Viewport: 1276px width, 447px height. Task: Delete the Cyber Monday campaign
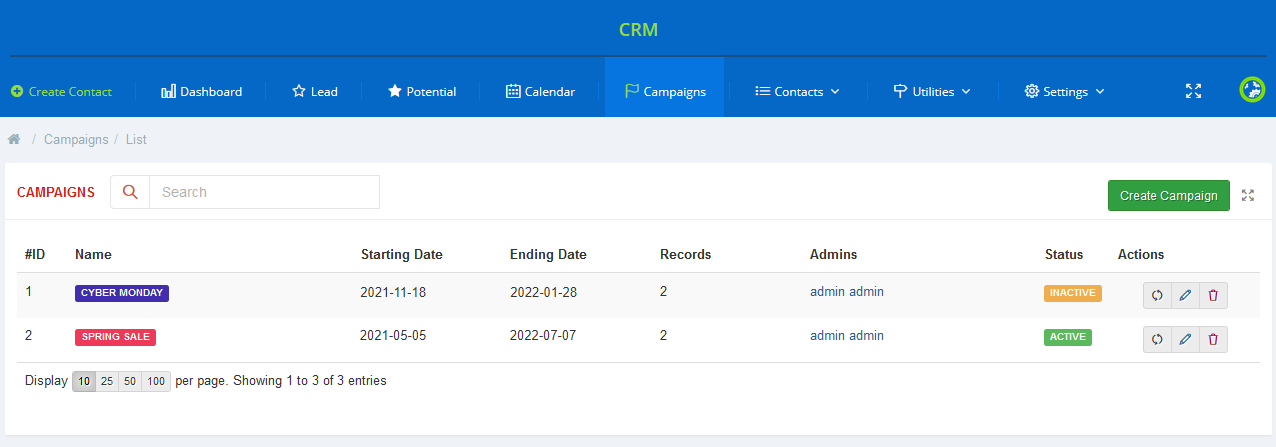point(1213,295)
